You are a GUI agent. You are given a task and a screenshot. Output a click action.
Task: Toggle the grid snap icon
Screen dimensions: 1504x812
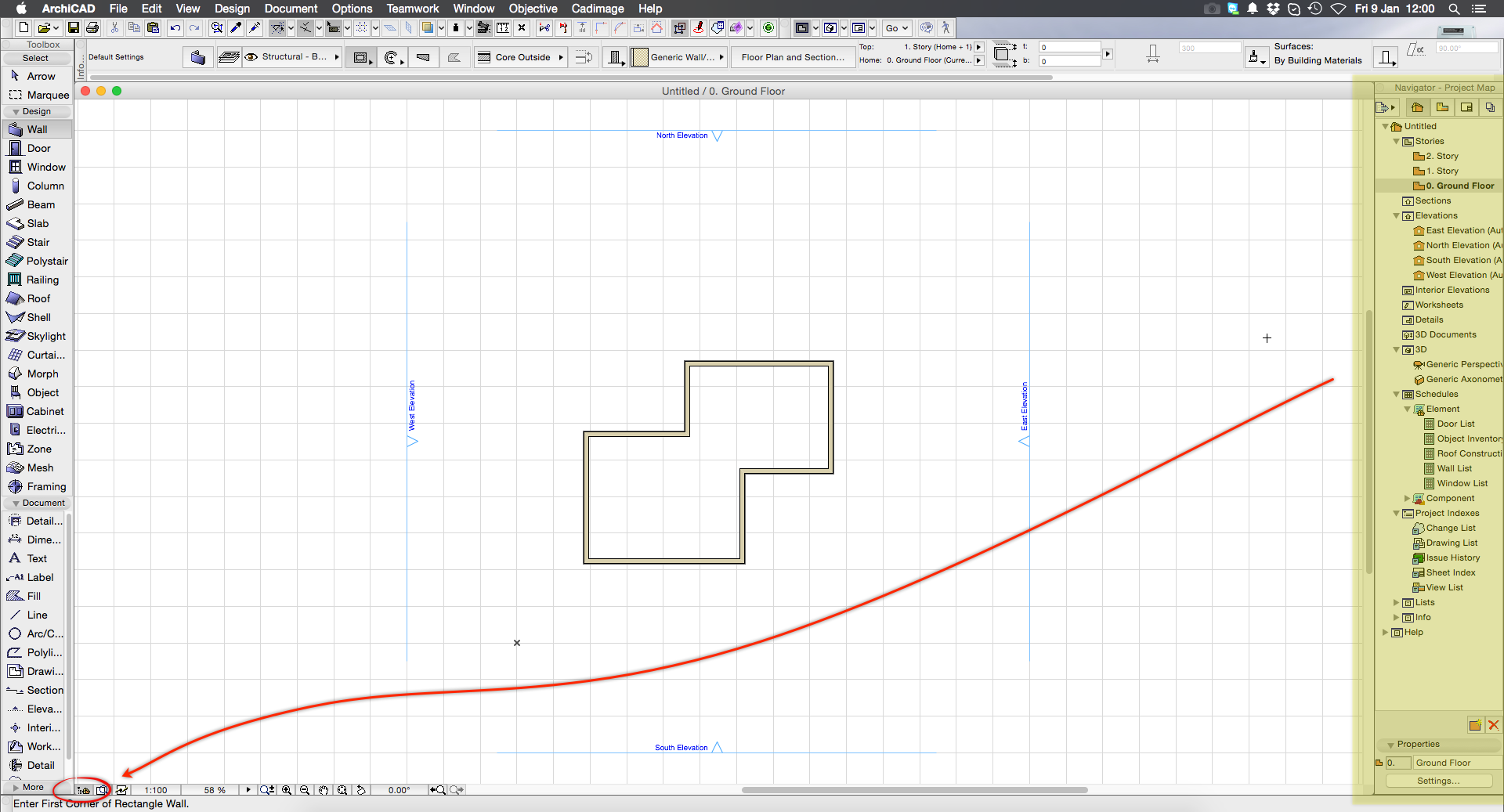click(x=361, y=27)
